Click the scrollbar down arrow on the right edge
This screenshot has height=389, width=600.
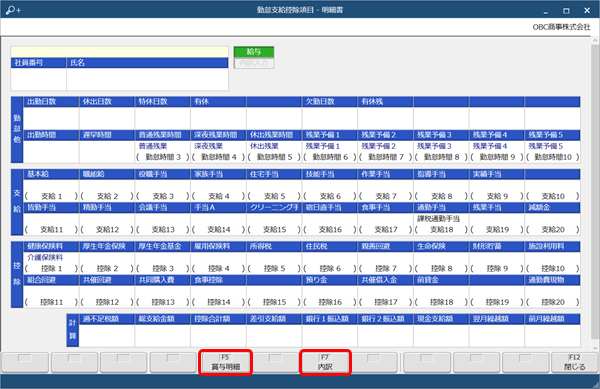pyautogui.click(x=595, y=347)
